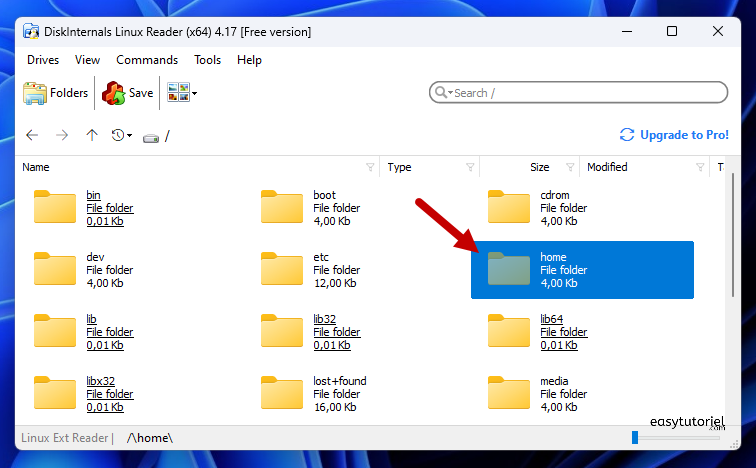Viewport: 756px width, 468px height.
Task: Click the Save toolbar icon
Action: coord(113,93)
